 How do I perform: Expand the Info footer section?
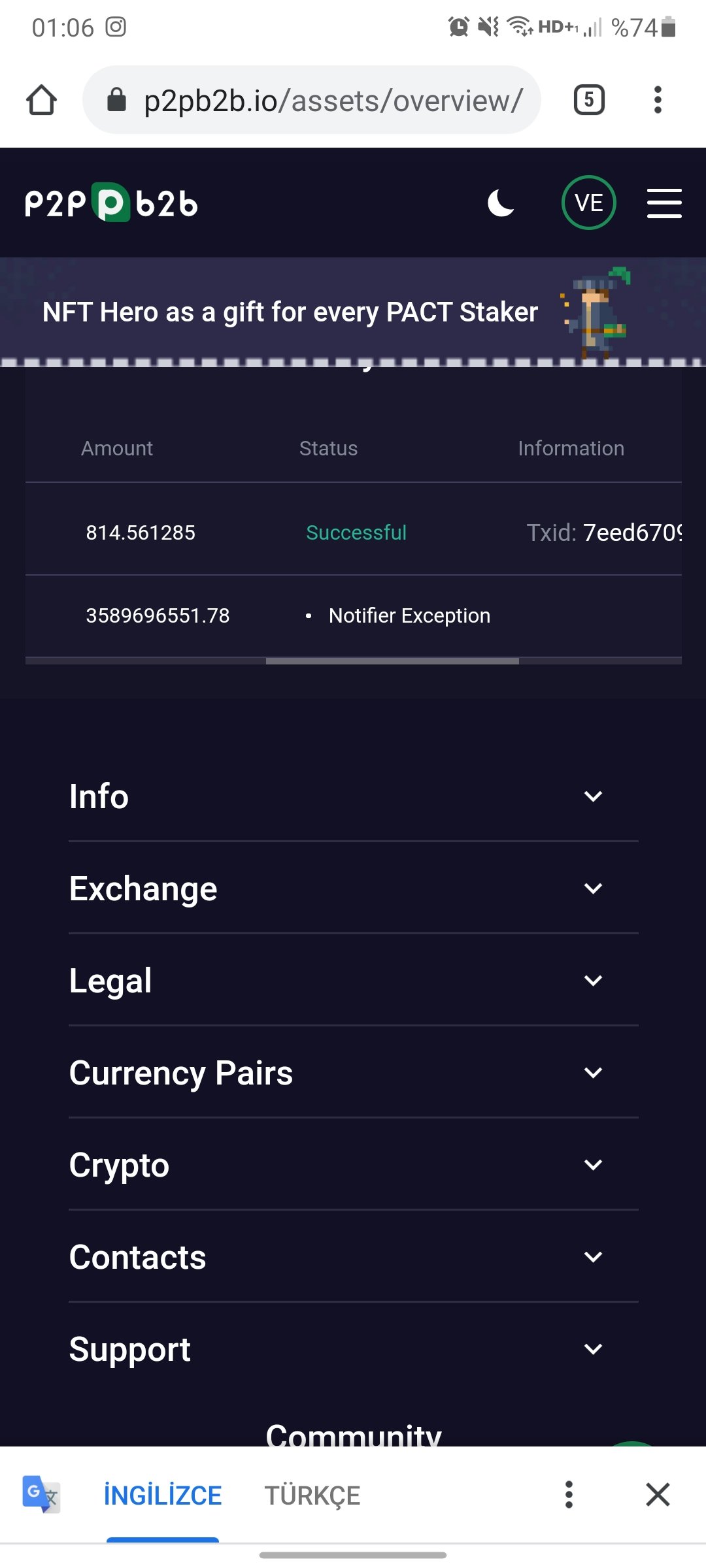point(354,796)
